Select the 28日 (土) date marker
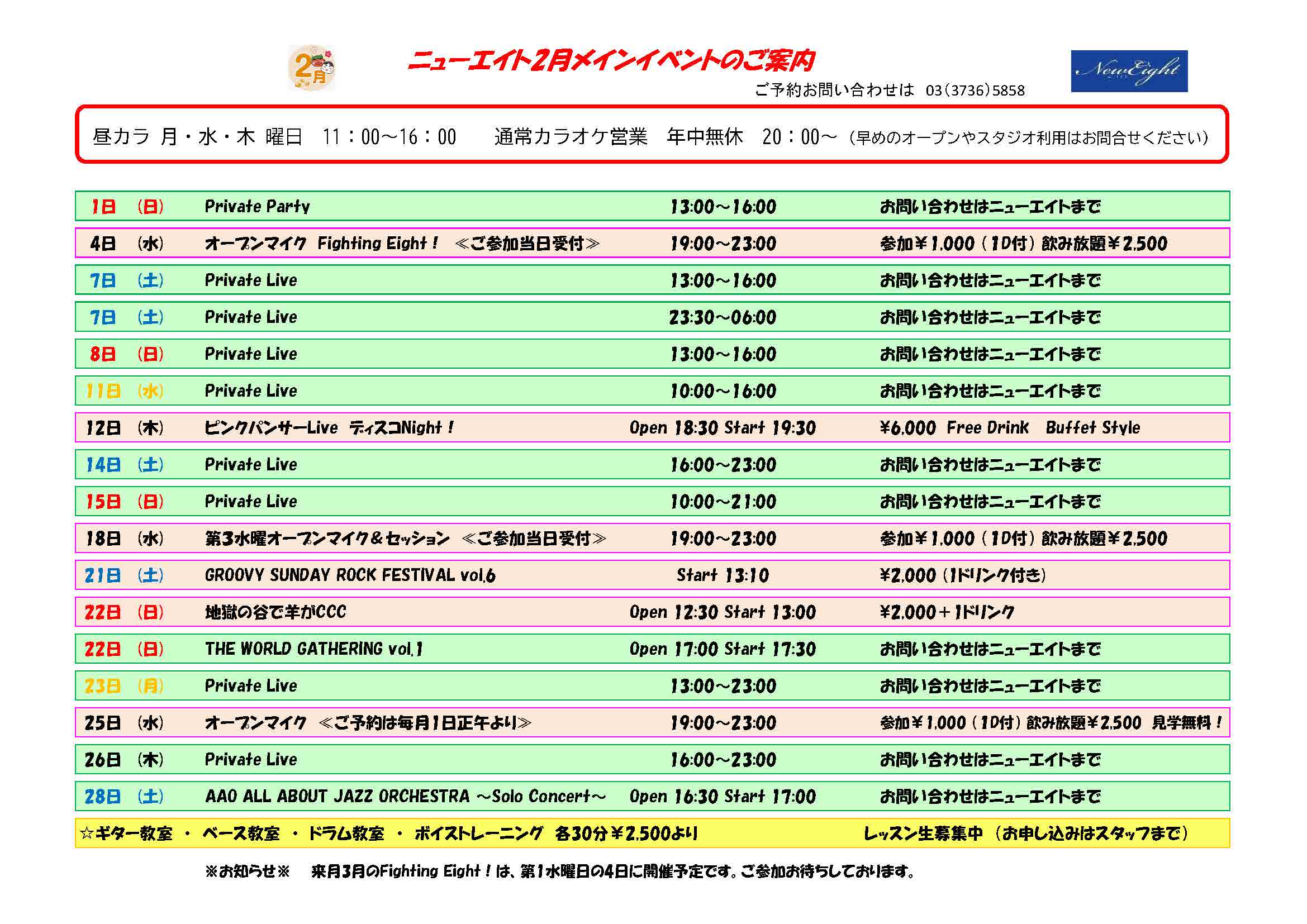 tap(126, 797)
